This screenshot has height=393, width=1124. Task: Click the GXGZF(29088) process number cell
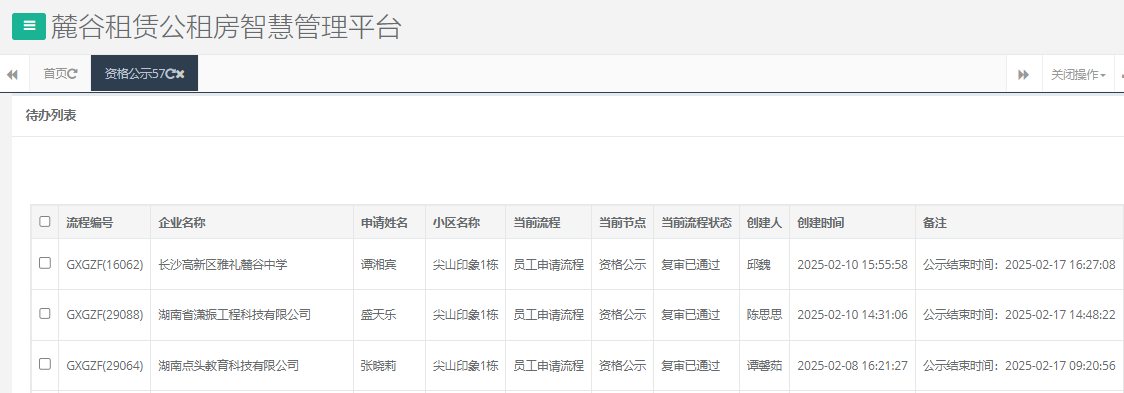tap(105, 315)
